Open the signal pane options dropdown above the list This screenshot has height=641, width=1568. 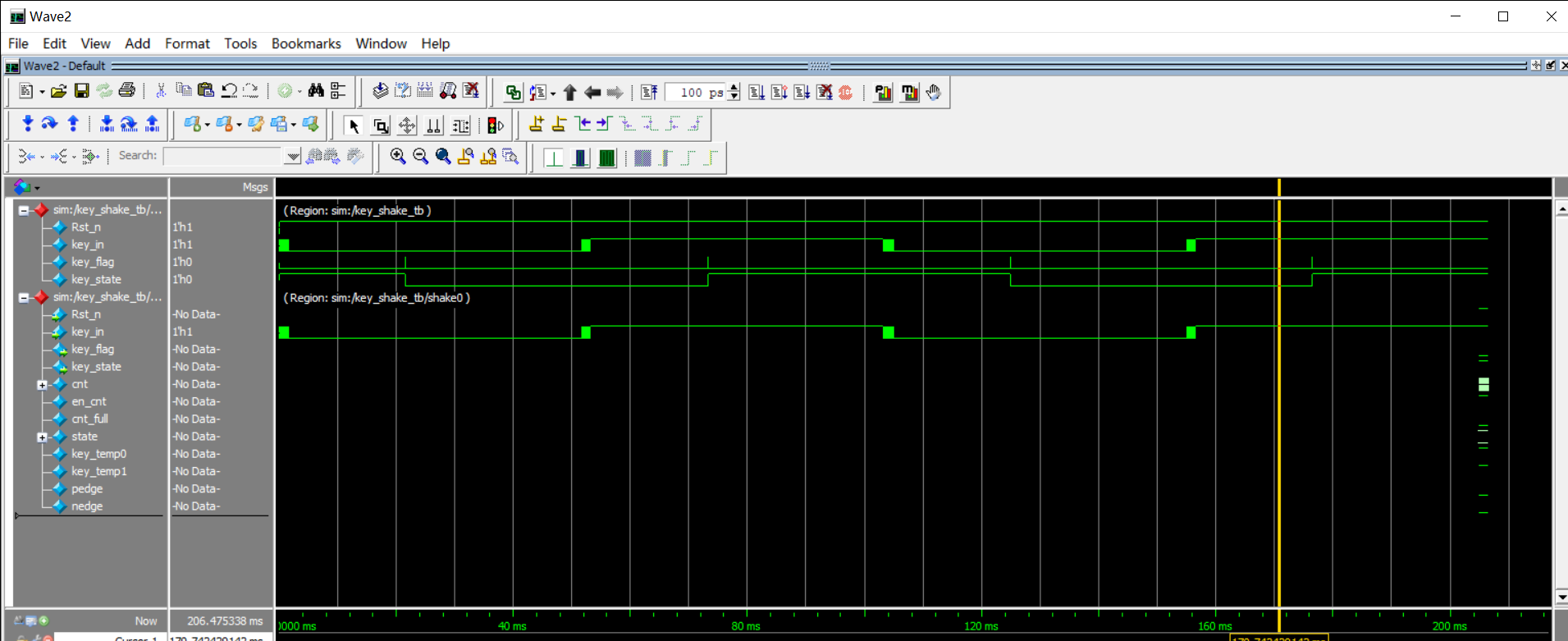coord(37,188)
